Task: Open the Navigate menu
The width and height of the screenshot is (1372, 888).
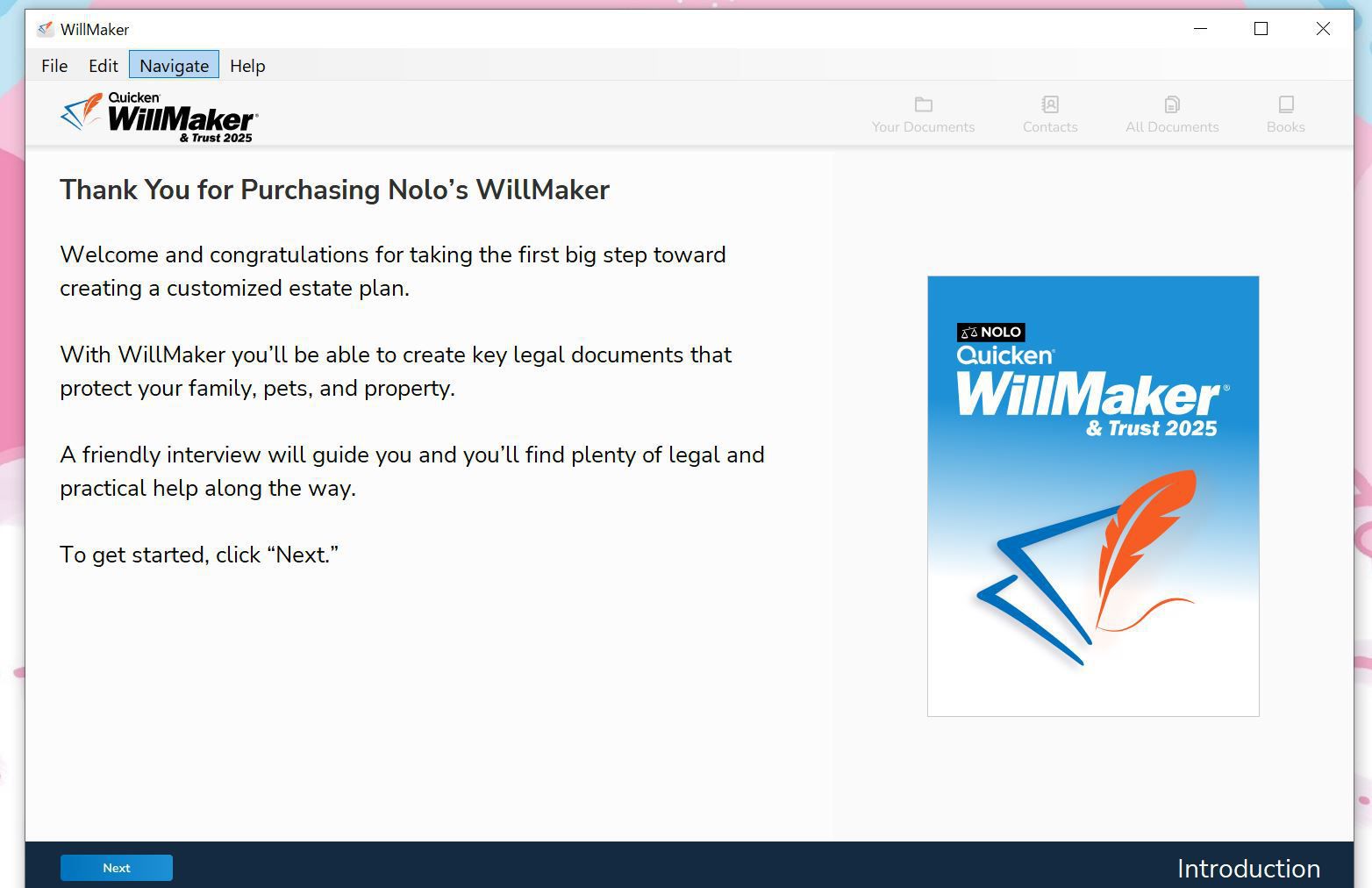Action: pos(174,66)
